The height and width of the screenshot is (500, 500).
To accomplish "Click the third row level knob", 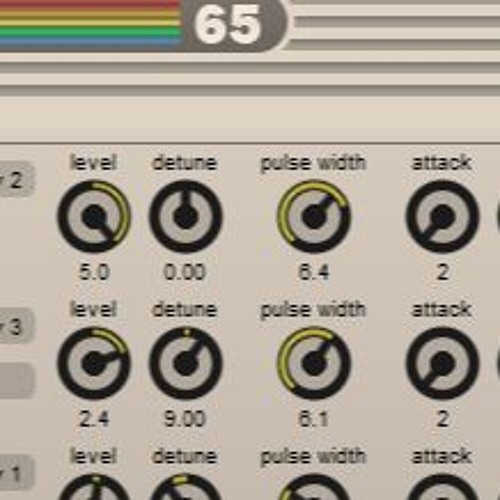I will coord(94,488).
